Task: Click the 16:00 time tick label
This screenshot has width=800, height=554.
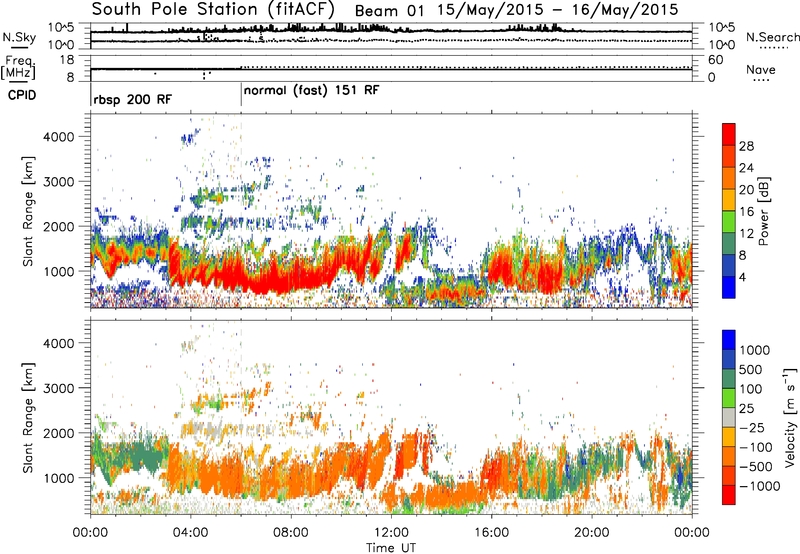Action: point(491,533)
